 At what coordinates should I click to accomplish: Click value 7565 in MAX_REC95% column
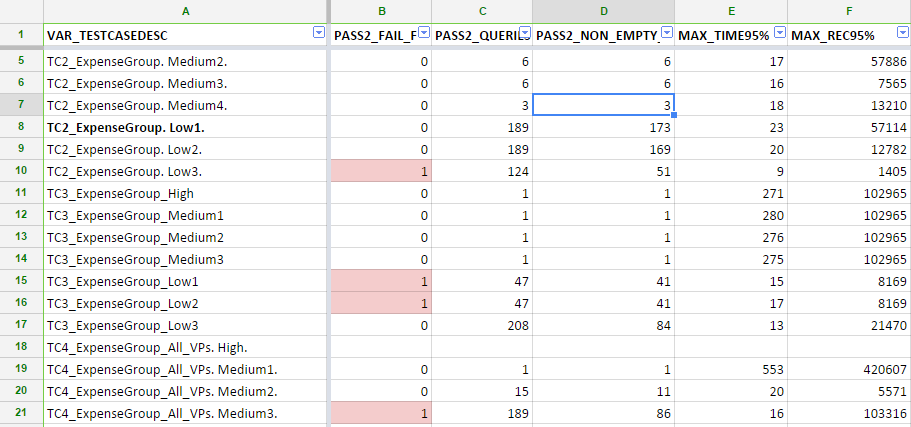point(892,83)
